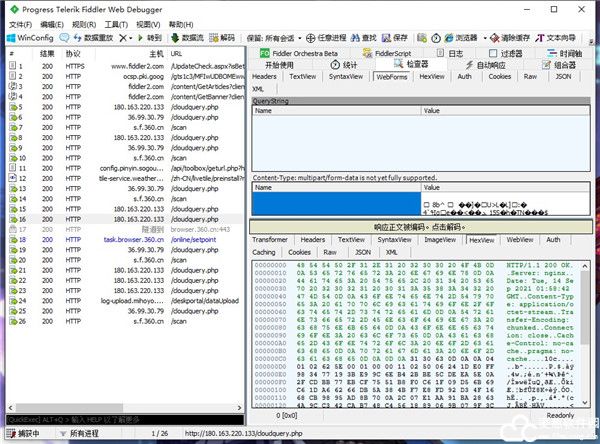Open the 自动响应 autoresponder tab
This screenshot has width=600, height=444.
click(x=485, y=65)
